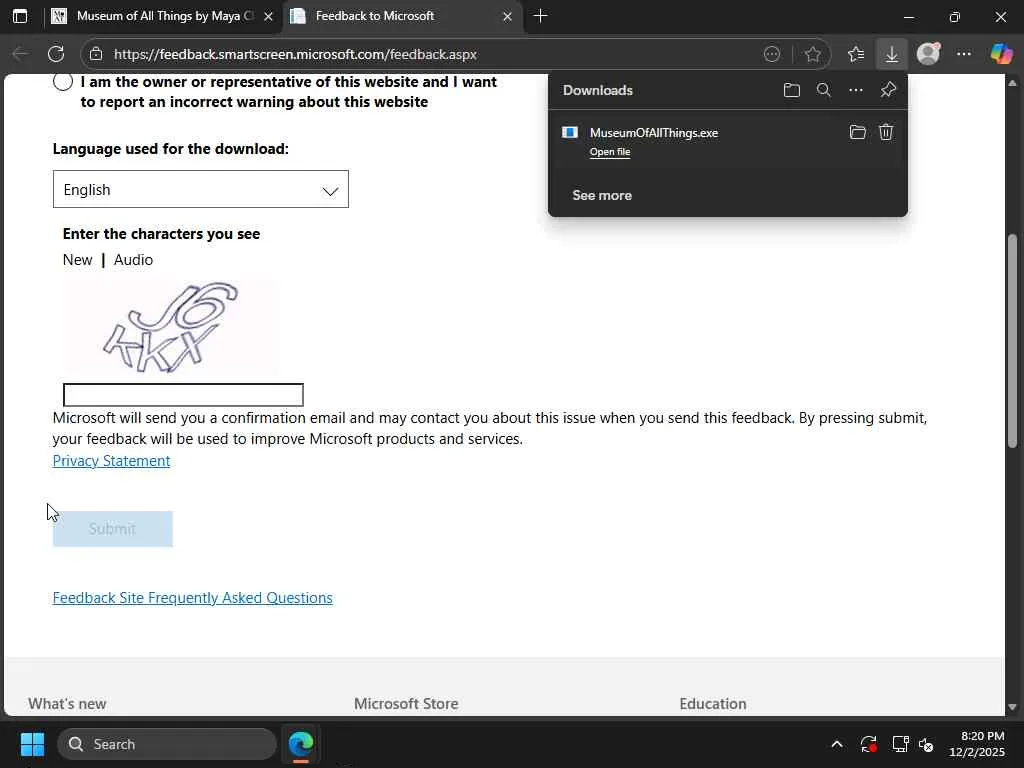
Task: Search downloads with magnifier icon
Action: click(x=824, y=90)
